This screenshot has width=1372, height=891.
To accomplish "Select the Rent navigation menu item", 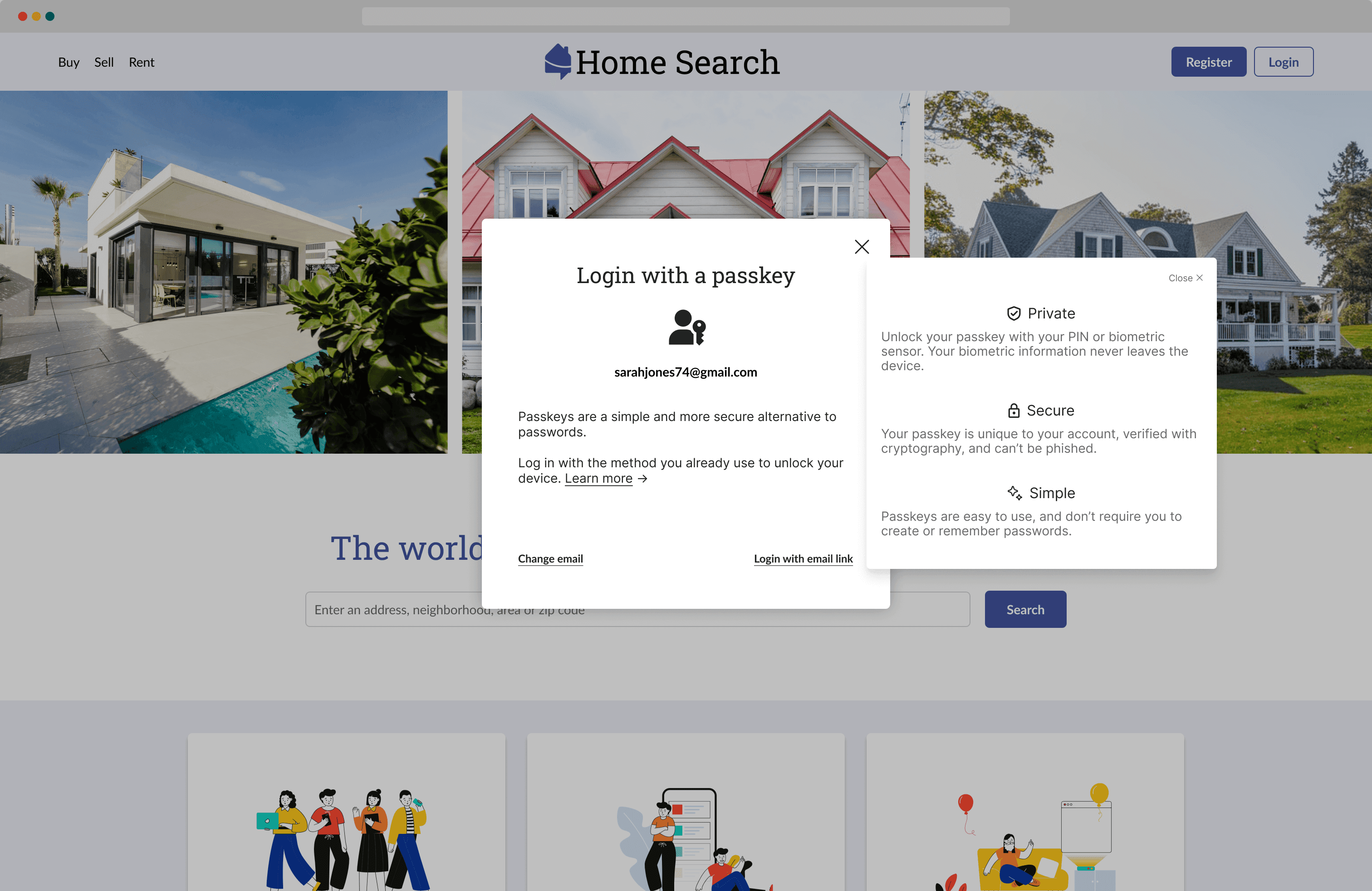I will click(141, 61).
